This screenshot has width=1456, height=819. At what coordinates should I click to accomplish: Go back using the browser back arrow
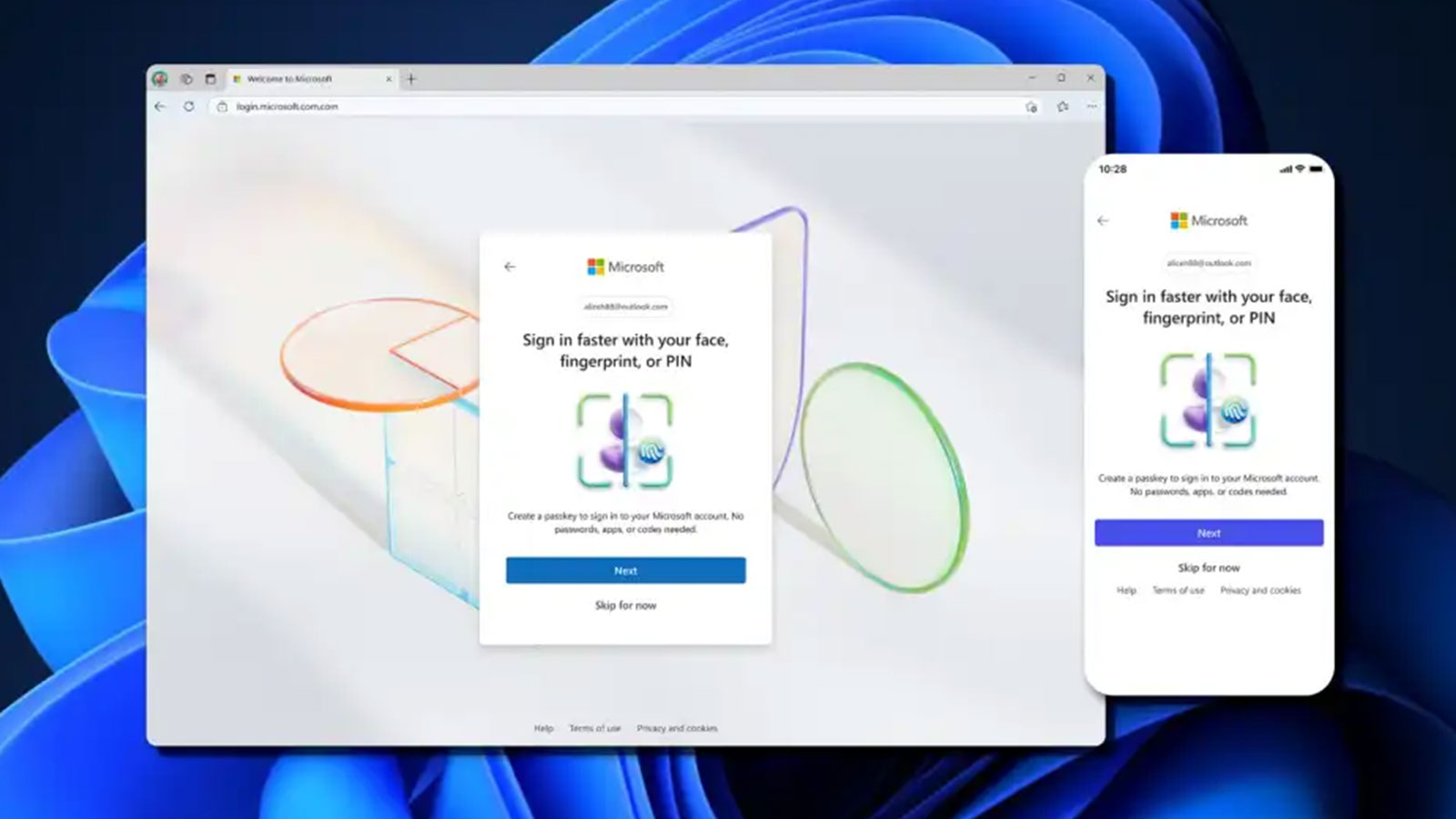tap(161, 106)
